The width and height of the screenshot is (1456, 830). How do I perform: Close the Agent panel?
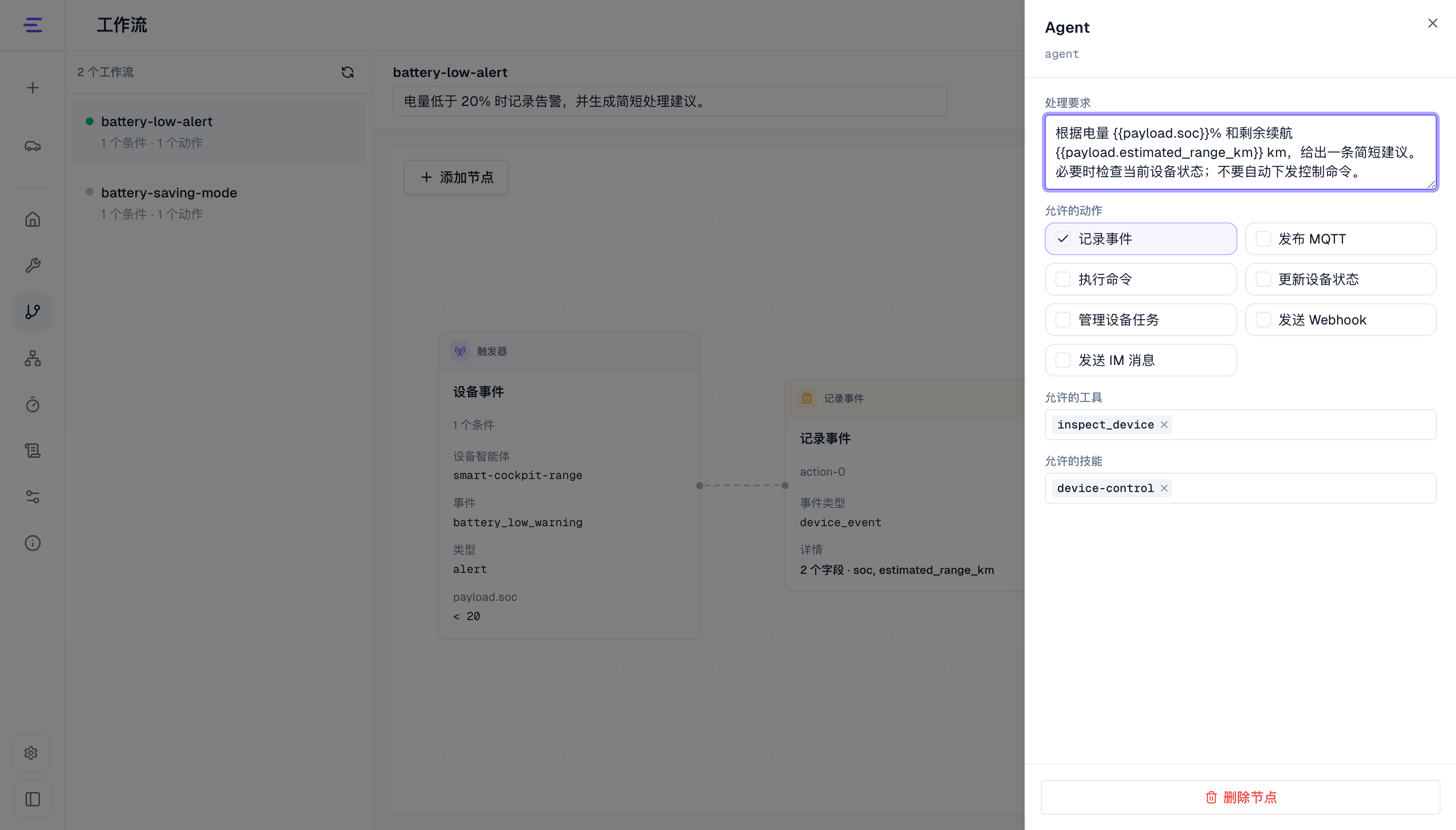pos(1432,24)
